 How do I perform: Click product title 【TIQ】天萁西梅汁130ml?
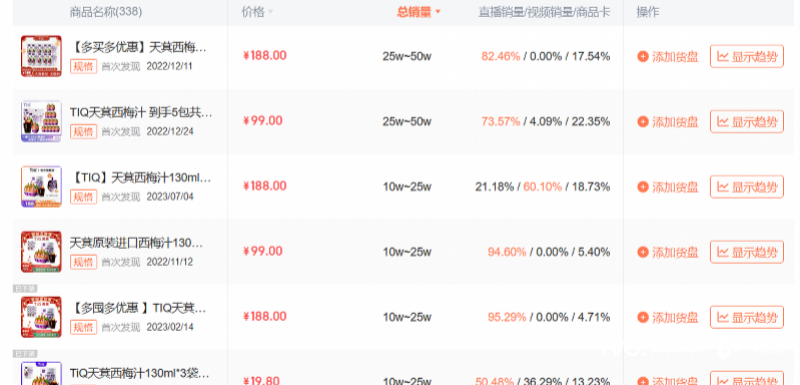point(140,178)
